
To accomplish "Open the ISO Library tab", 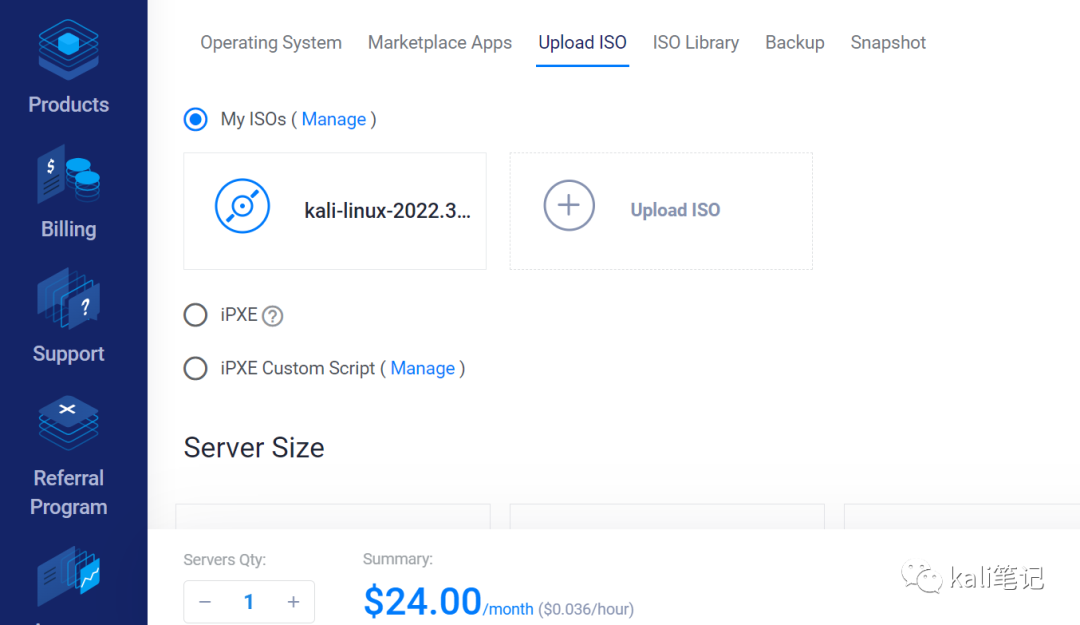I will (x=696, y=43).
